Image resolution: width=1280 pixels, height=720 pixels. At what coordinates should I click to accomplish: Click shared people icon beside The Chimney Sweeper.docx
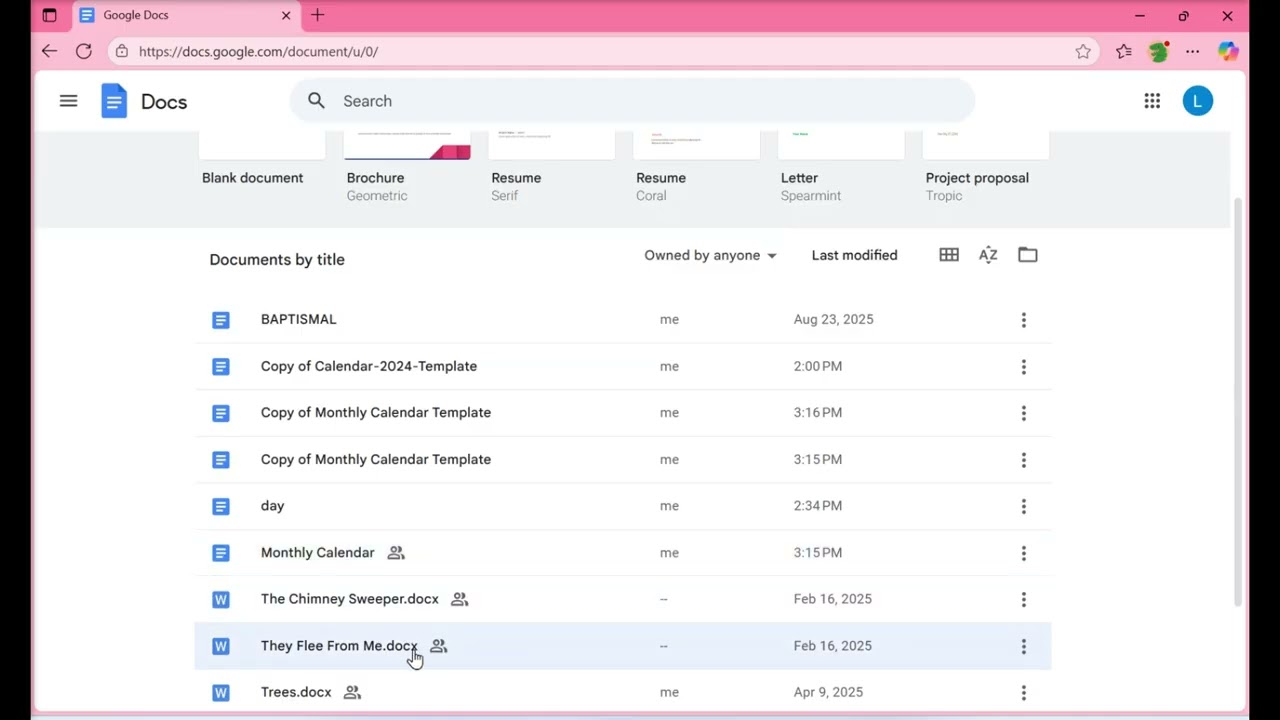(x=459, y=599)
